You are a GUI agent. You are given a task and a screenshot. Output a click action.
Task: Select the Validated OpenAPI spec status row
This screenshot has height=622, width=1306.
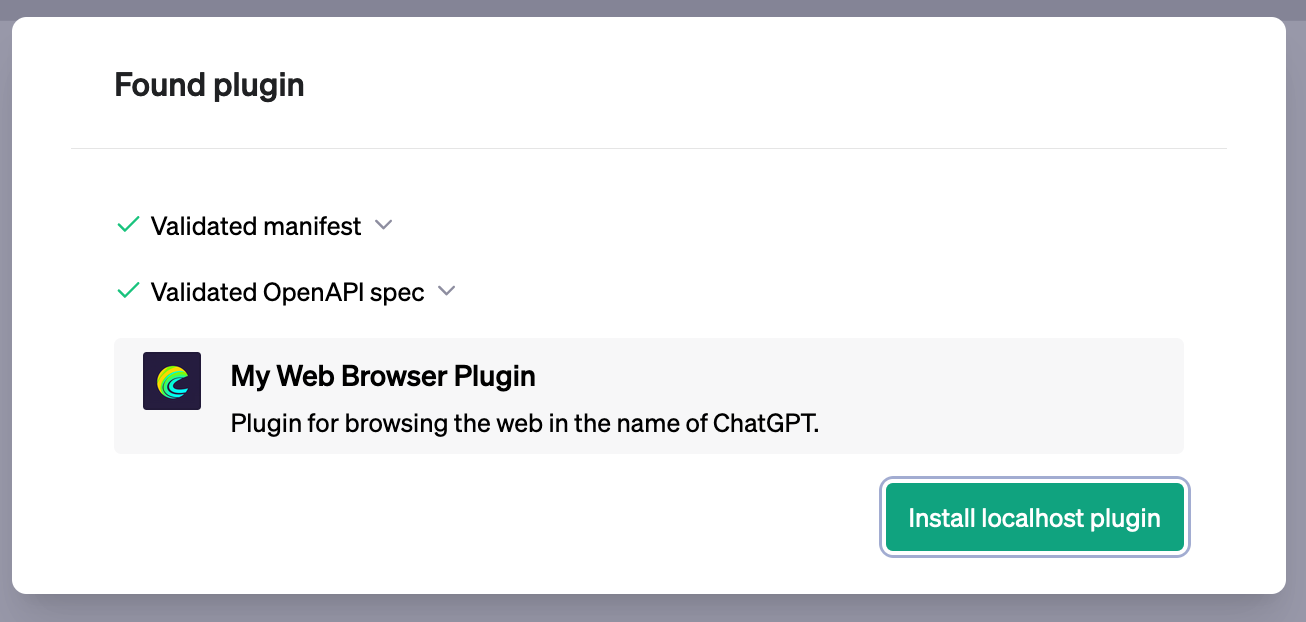point(287,291)
